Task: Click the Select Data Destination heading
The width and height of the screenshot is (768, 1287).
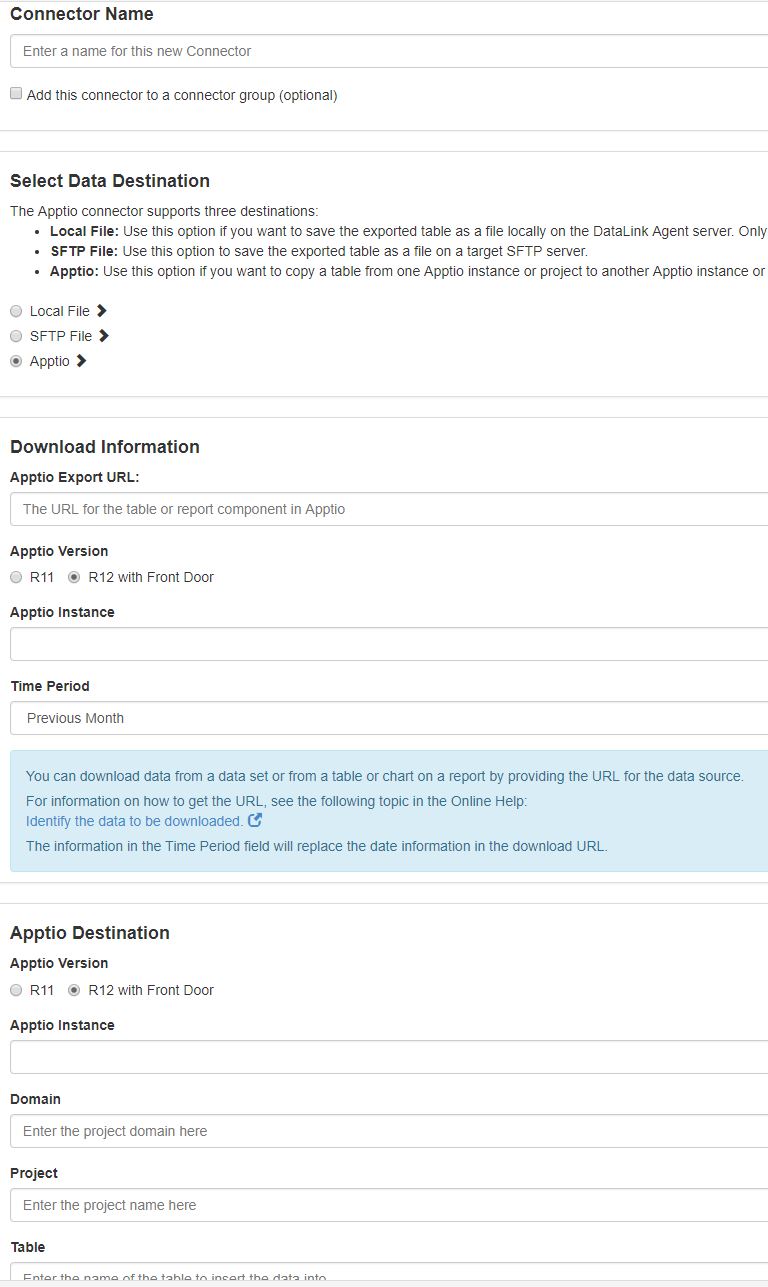Action: point(110,181)
